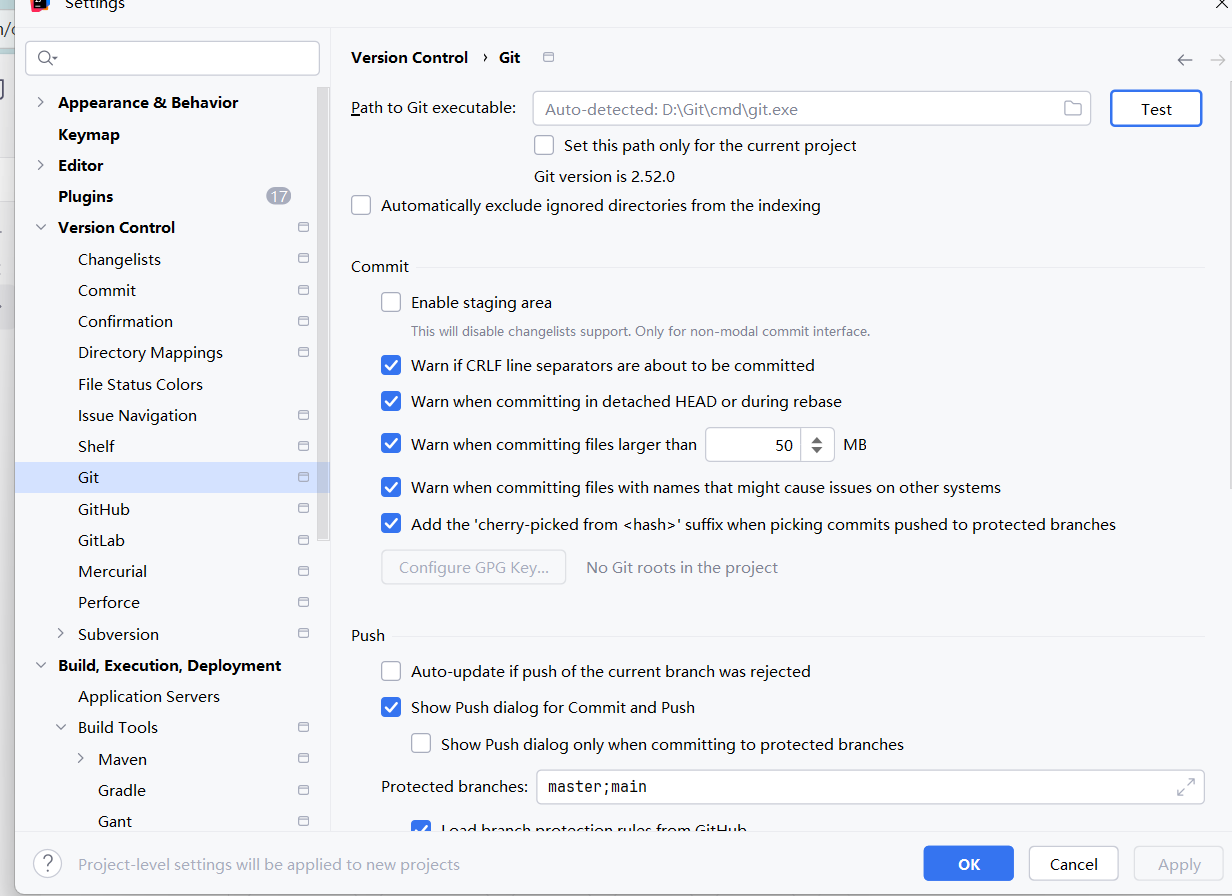The width and height of the screenshot is (1232, 896).
Task: Click project-level icon next to Subversion
Action: 303,634
